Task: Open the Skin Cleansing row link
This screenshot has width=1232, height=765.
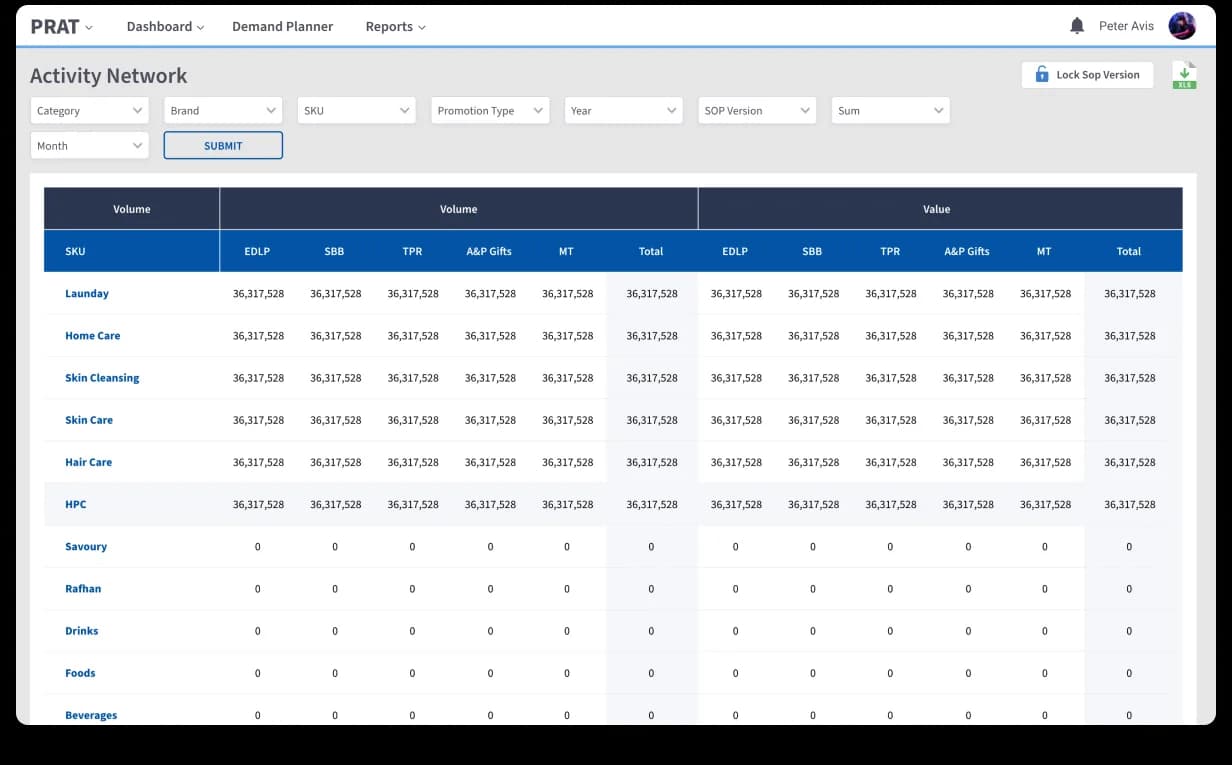Action: (102, 378)
